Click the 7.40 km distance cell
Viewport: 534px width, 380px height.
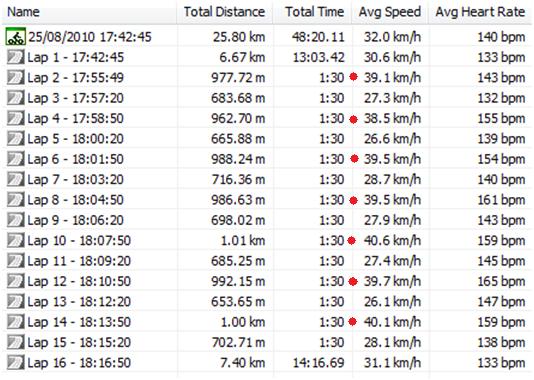click(x=243, y=363)
